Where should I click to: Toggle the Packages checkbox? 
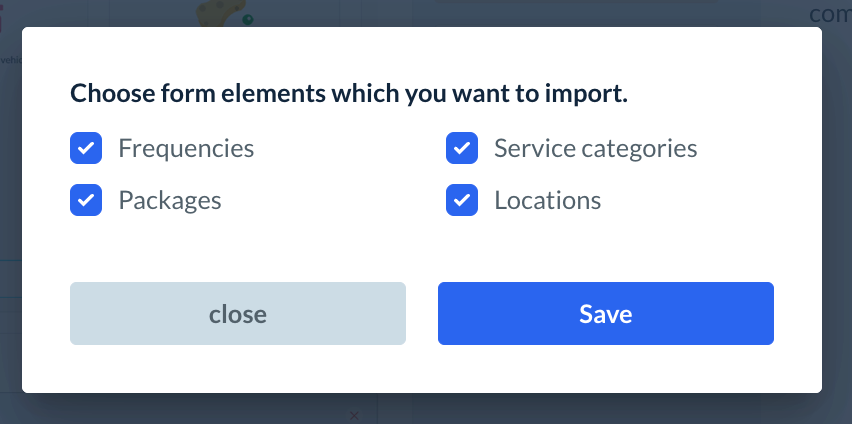coord(86,200)
